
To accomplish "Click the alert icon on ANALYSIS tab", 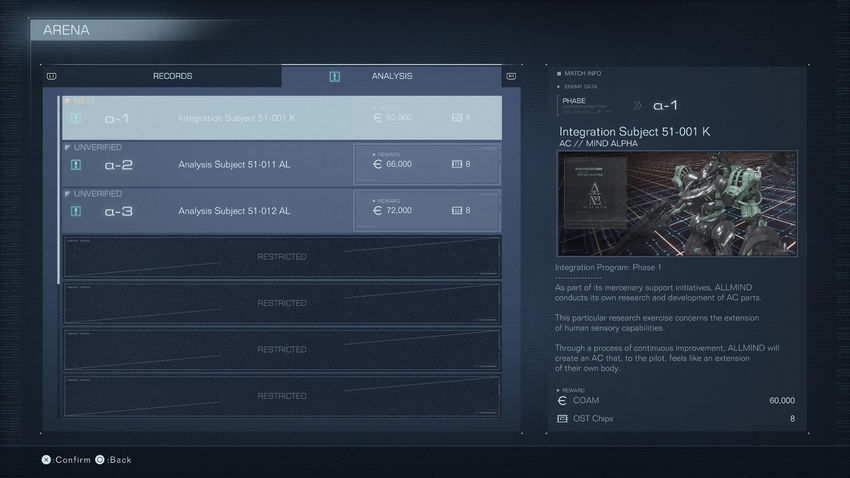I will (335, 76).
